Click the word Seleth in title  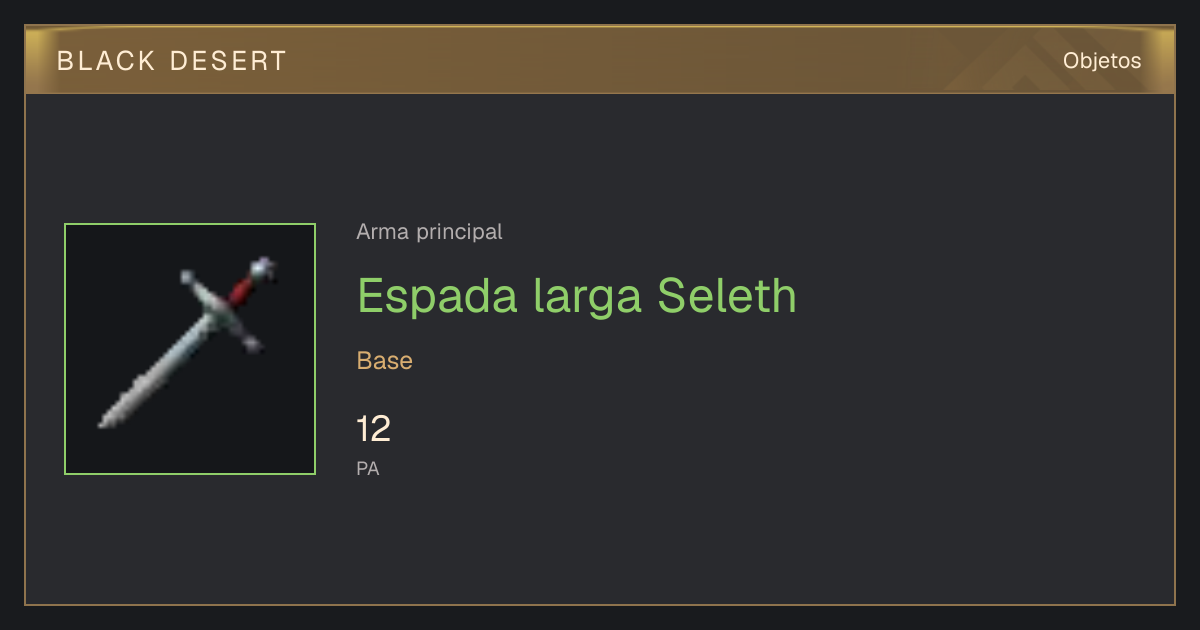pyautogui.click(x=727, y=296)
